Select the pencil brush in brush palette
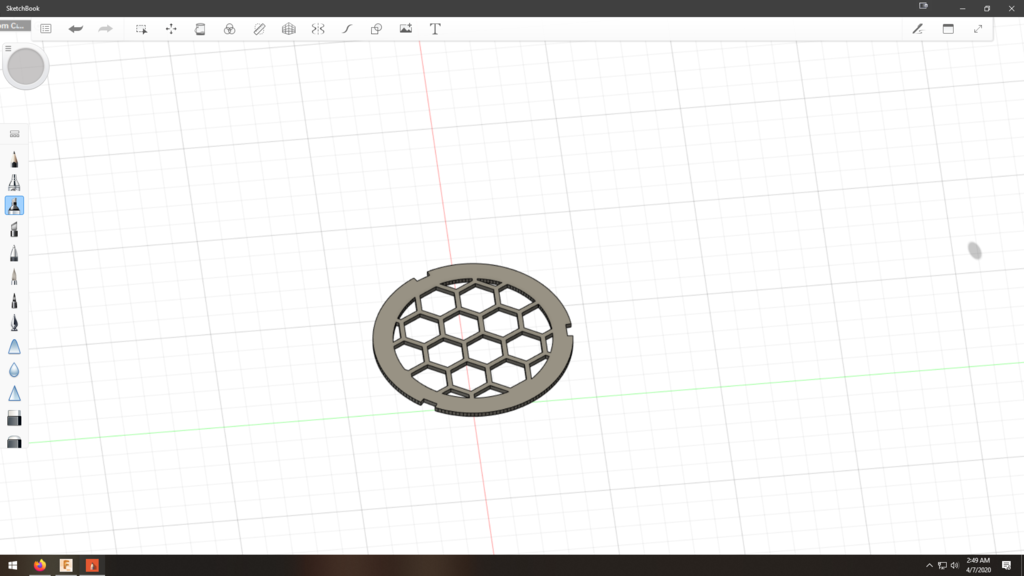This screenshot has width=1024, height=576. [14, 159]
